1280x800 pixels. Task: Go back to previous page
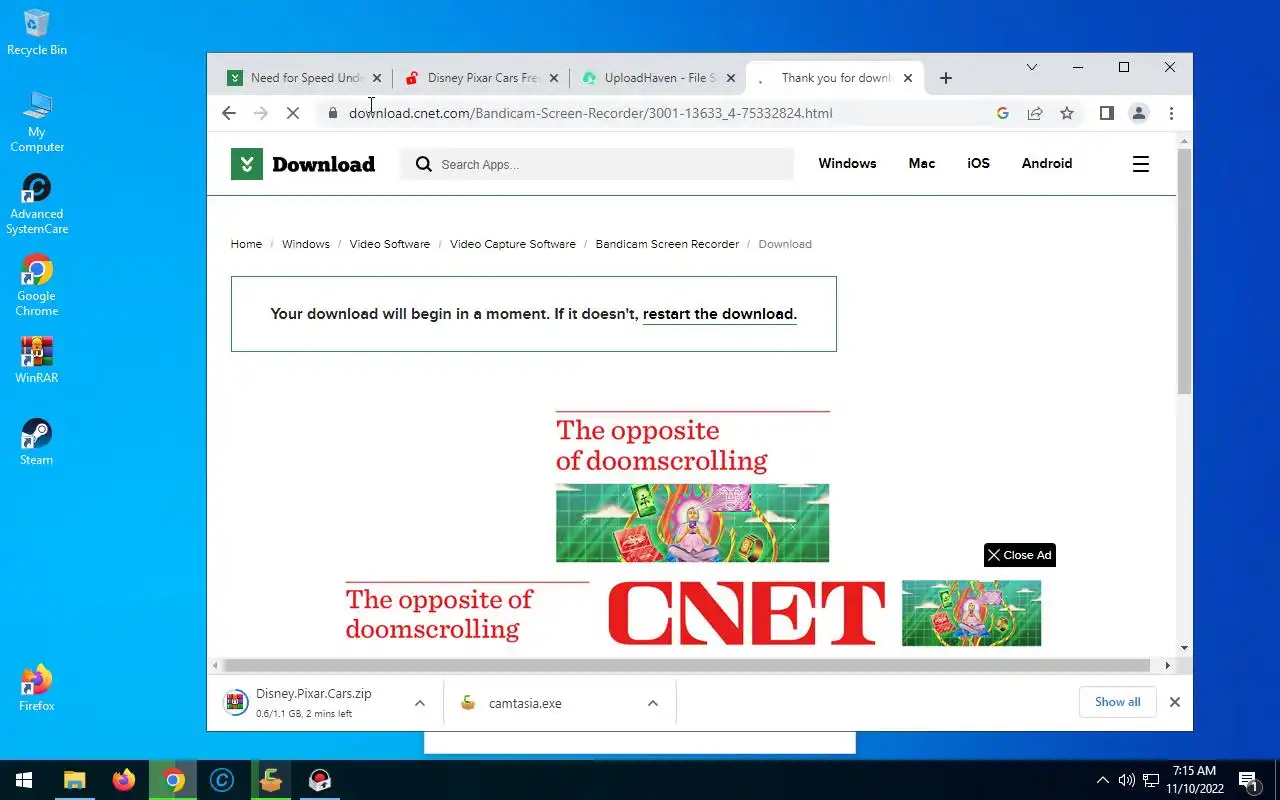(229, 113)
